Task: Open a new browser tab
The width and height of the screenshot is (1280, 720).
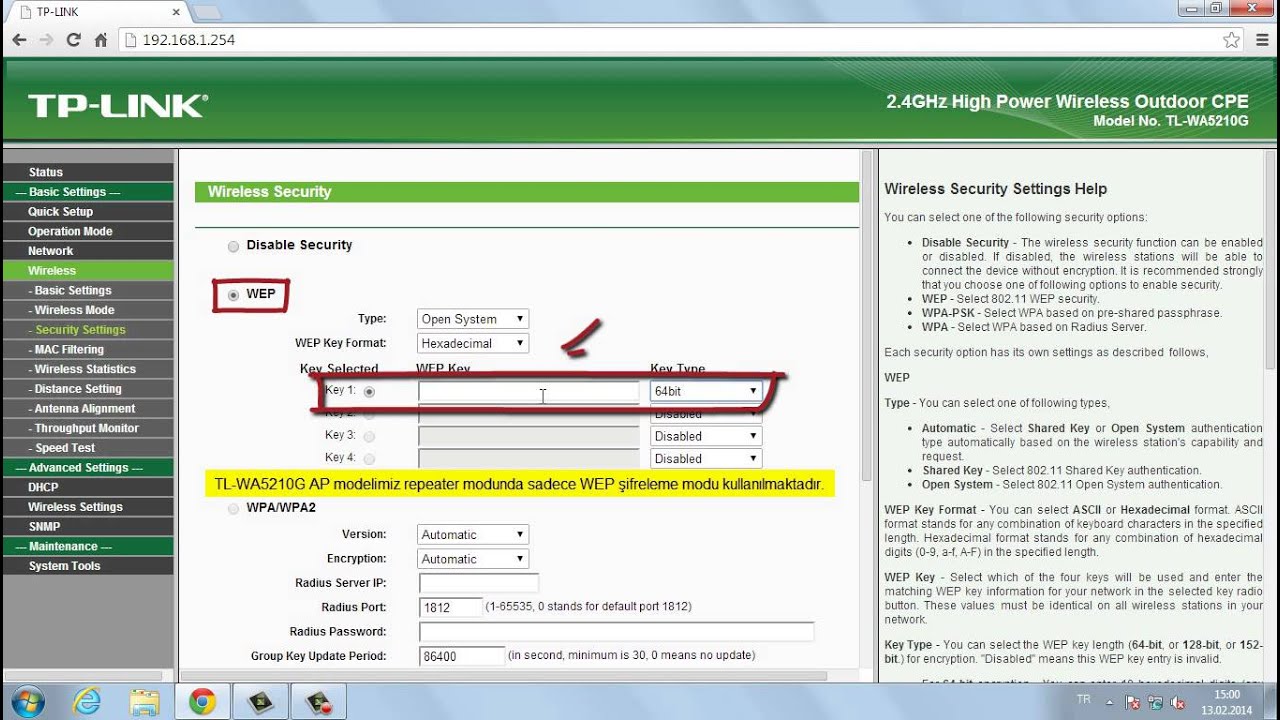Action: pos(206,12)
